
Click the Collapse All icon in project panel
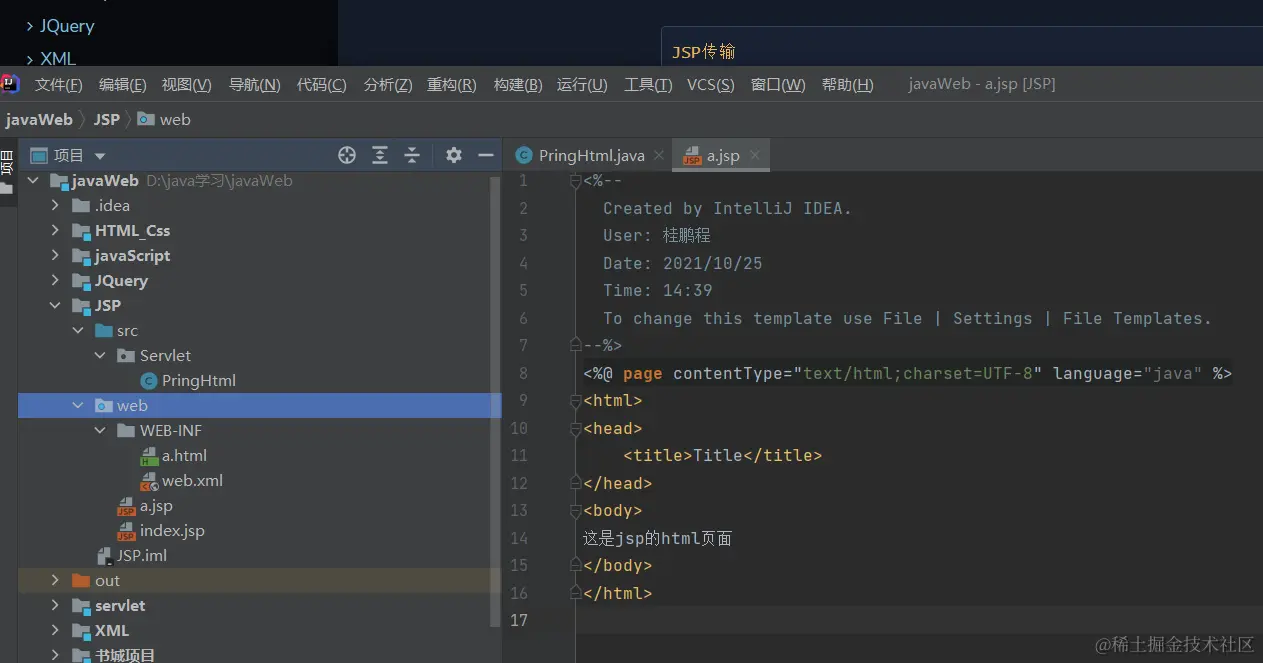click(x=412, y=155)
